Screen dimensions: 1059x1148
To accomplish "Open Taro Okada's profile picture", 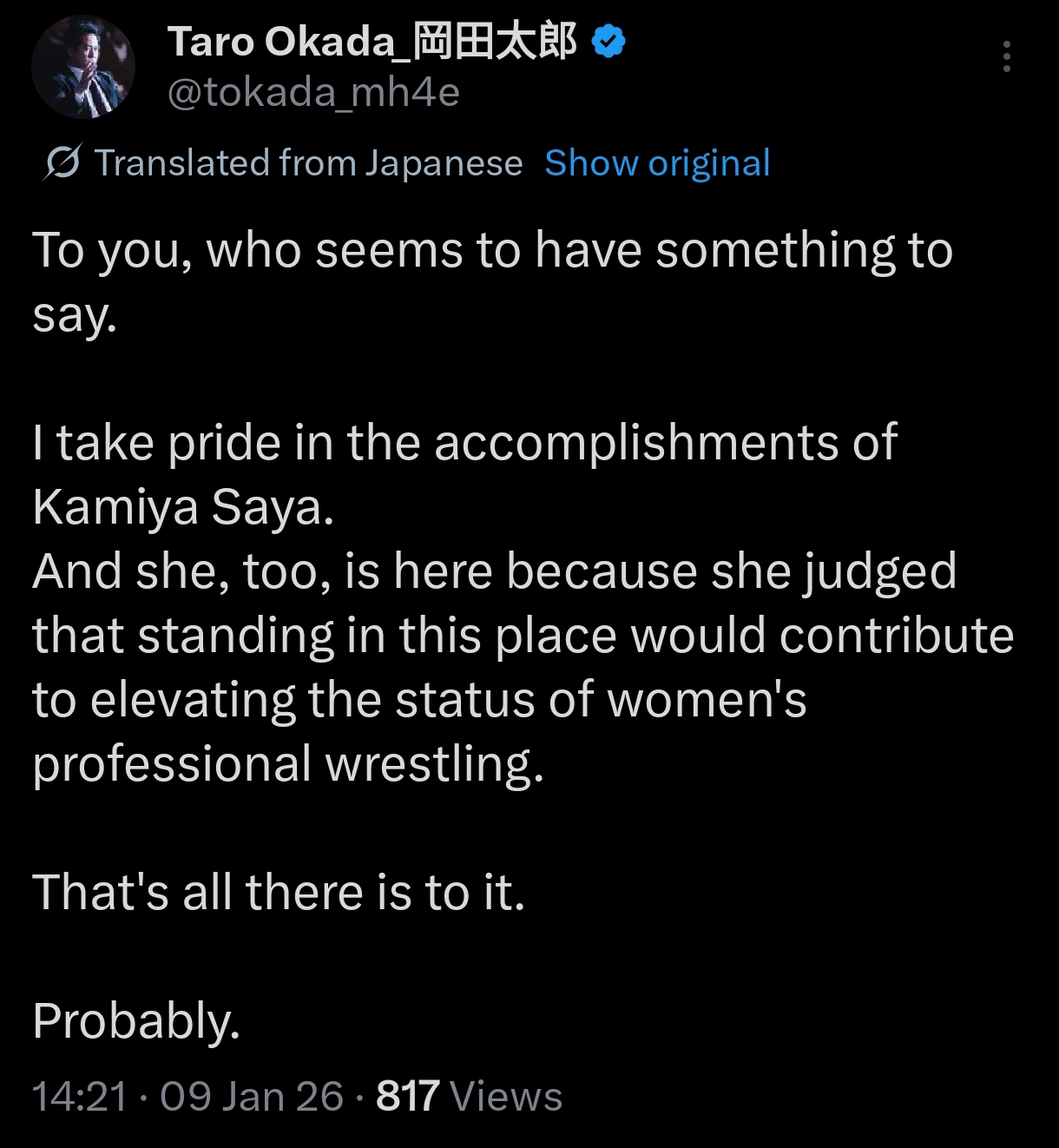I will click(83, 67).
